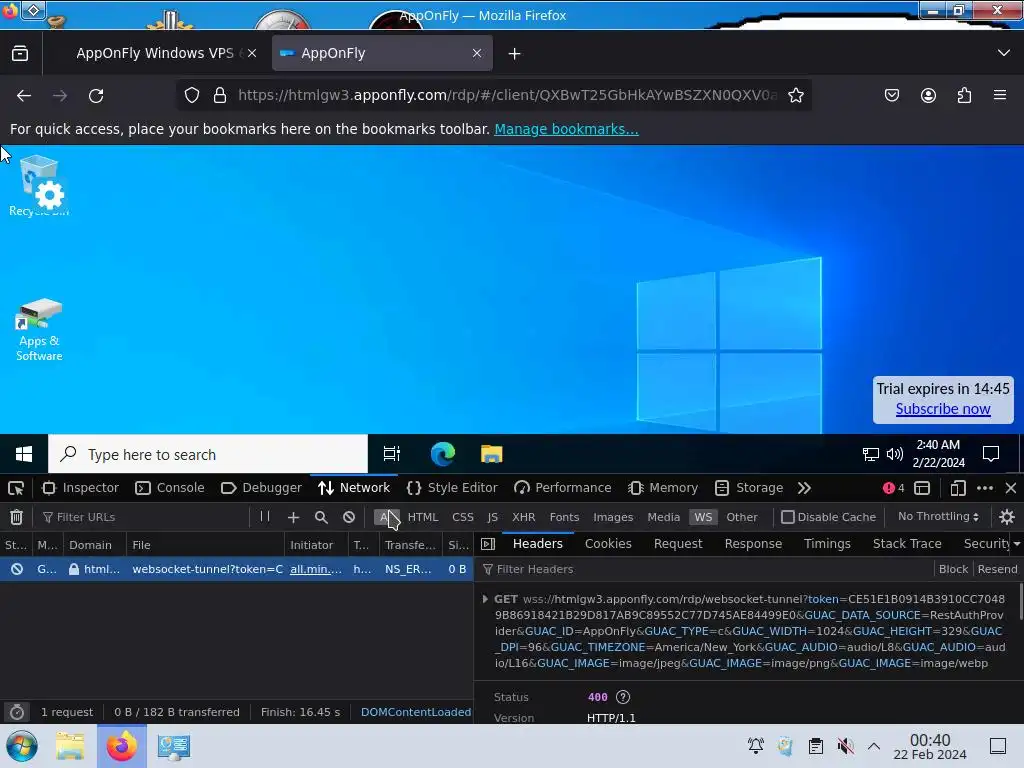Toggle Responsive Design Mode icon

click(957, 488)
